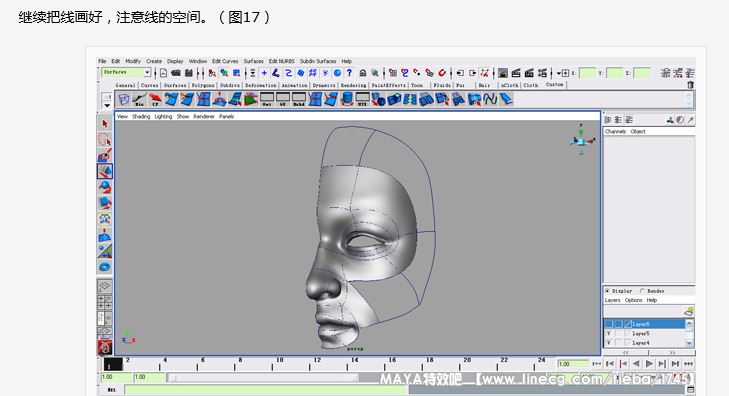Go to start of playback range
Screen dimensions: 729x396
click(x=596, y=364)
